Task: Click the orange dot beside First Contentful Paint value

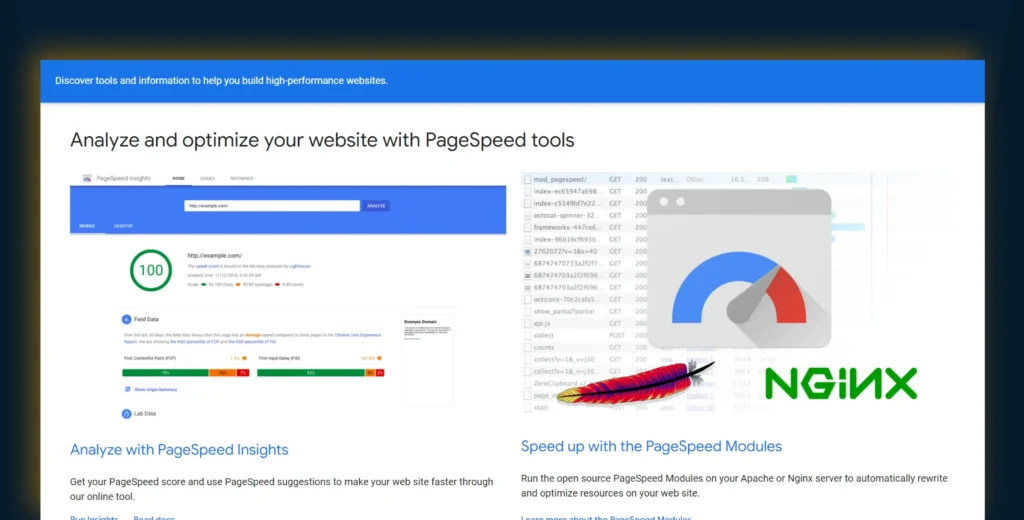Action: pos(244,359)
